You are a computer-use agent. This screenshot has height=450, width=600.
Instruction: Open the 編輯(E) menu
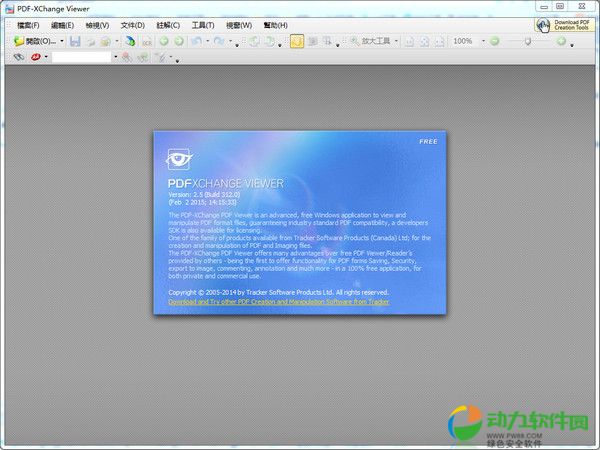pos(63,24)
